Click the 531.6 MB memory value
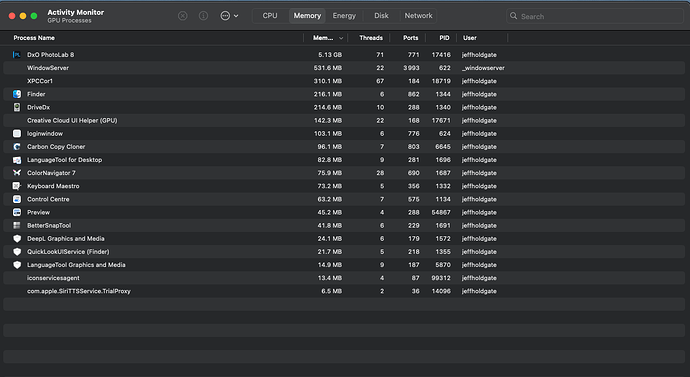 328,68
